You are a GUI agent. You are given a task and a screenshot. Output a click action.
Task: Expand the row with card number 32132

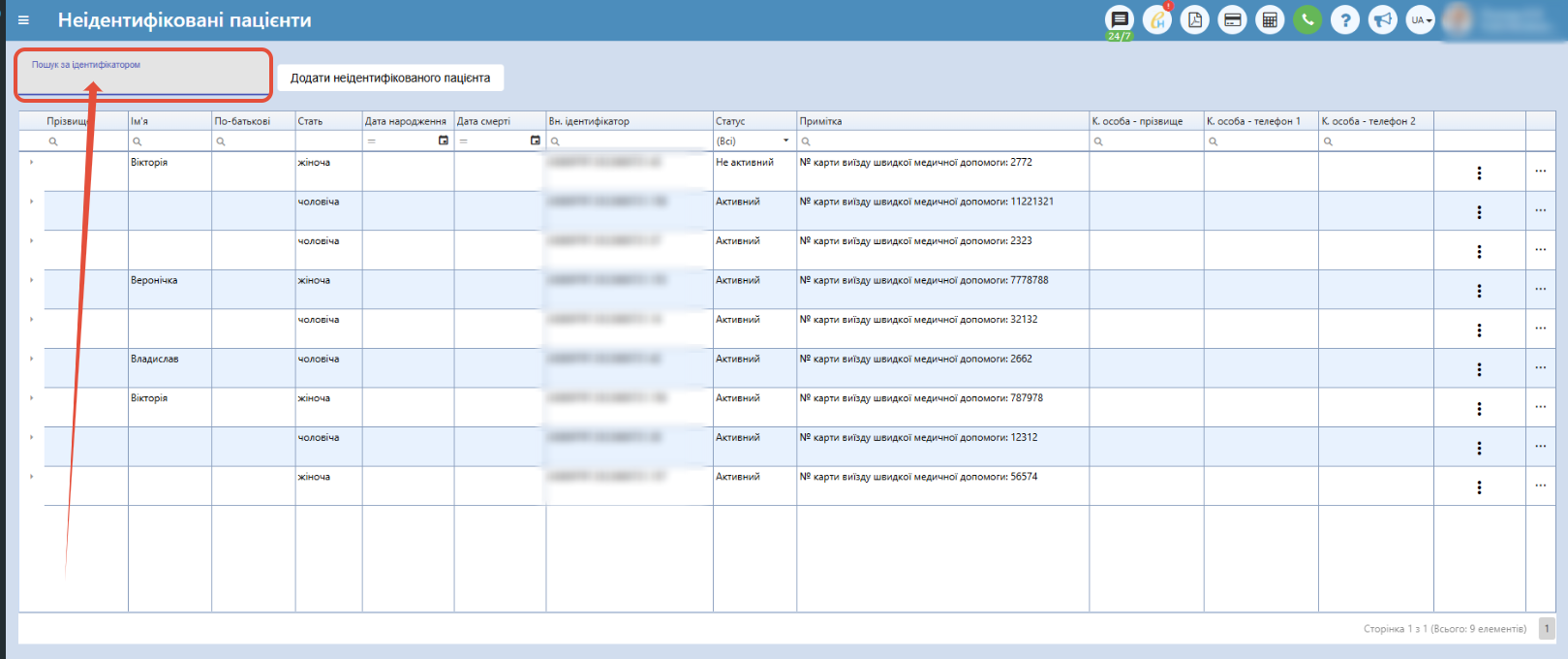pos(31,319)
